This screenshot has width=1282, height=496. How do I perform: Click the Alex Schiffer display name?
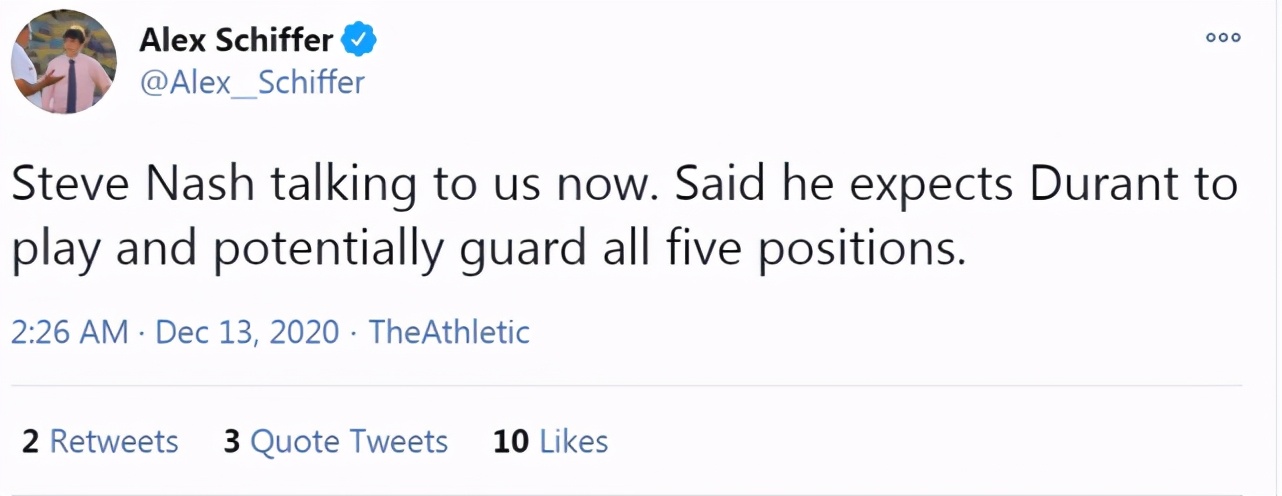tap(236, 40)
